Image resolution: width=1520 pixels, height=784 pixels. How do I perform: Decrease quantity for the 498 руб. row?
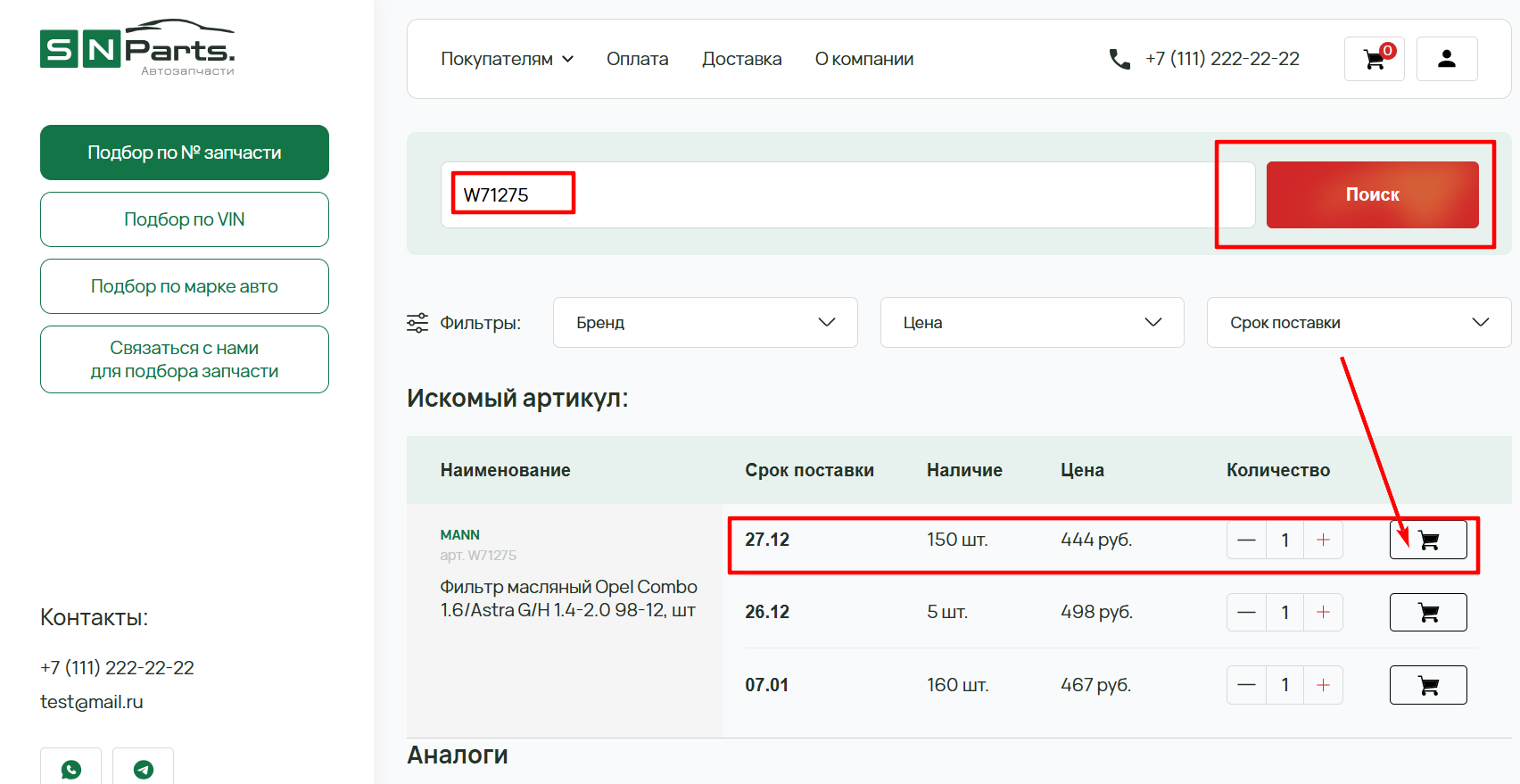point(1246,613)
